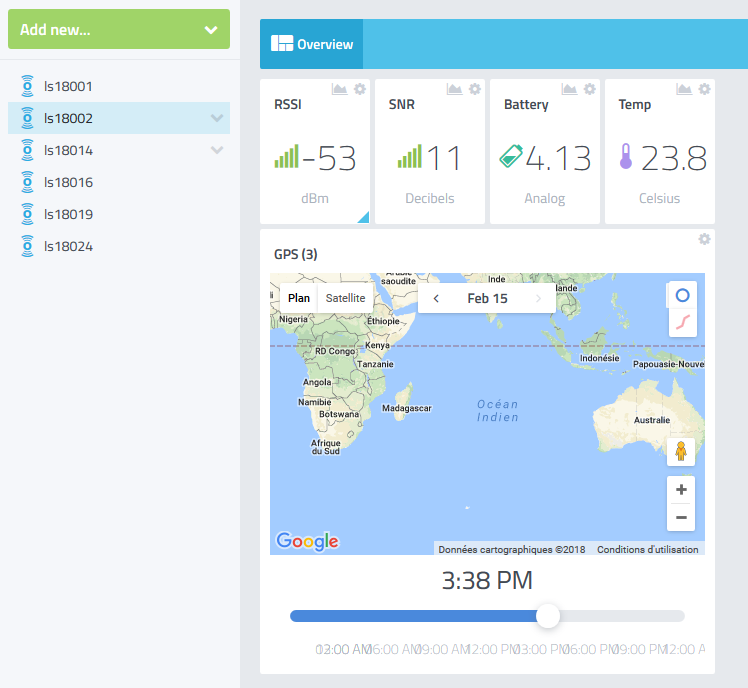
Task: Click the Street View pegman icon
Action: tap(681, 451)
